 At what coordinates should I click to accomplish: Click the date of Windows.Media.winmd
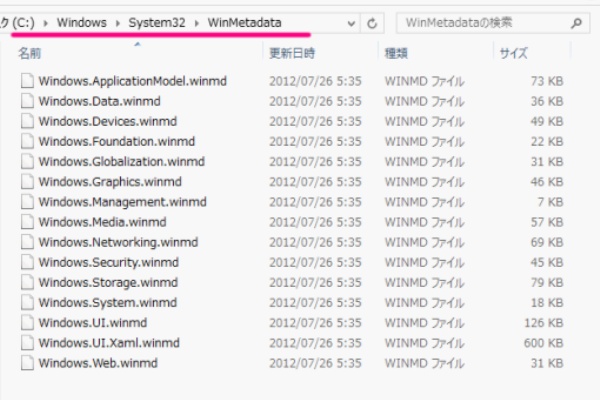click(315, 222)
